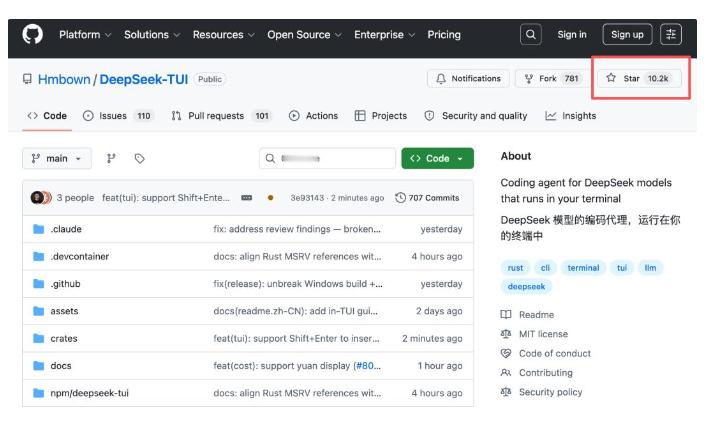Click the Readme book icon

506,314
